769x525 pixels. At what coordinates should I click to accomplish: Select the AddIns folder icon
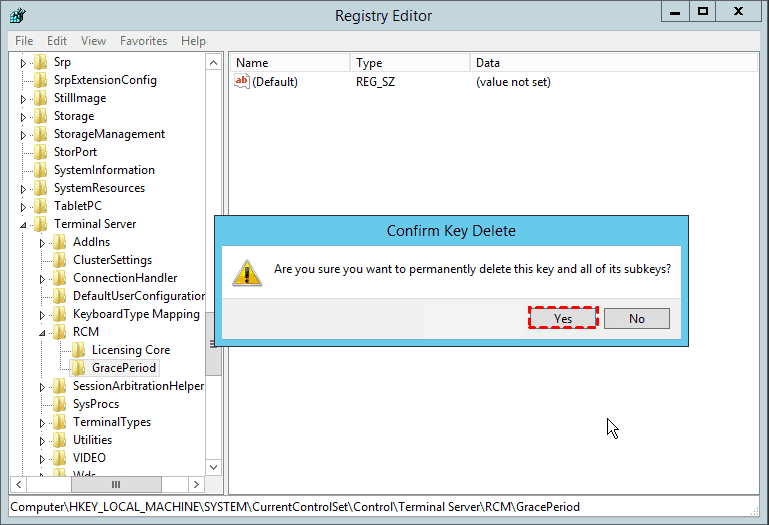point(60,242)
